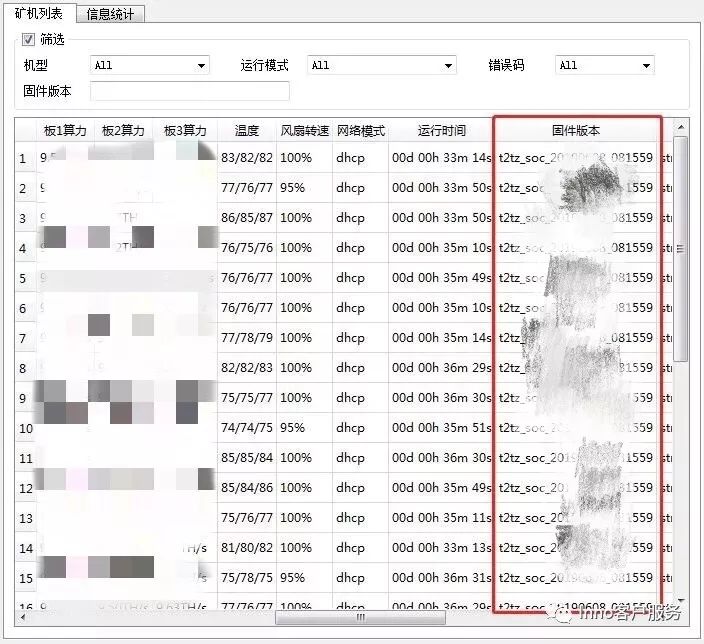Click the 网络模式 column header

coord(360,131)
